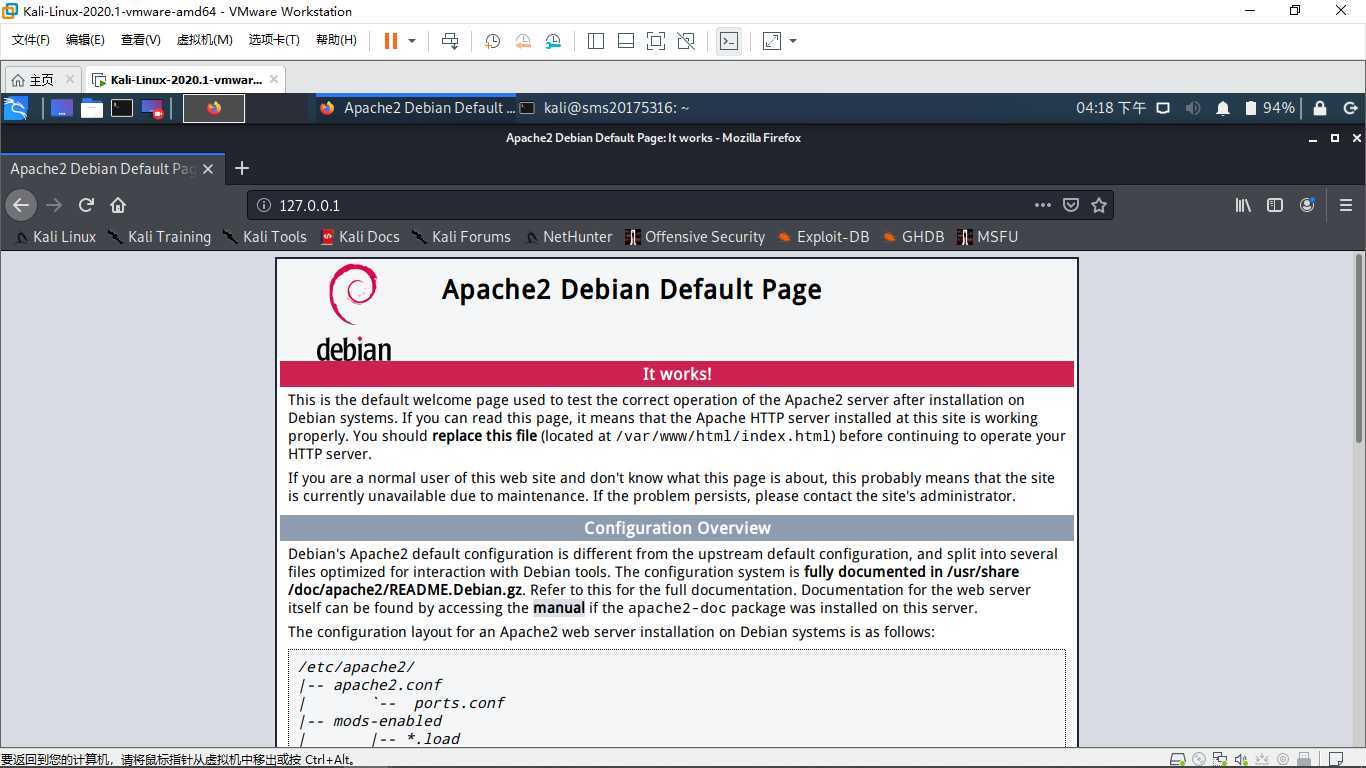Expand the stretch display dropdown arrow

tap(793, 41)
